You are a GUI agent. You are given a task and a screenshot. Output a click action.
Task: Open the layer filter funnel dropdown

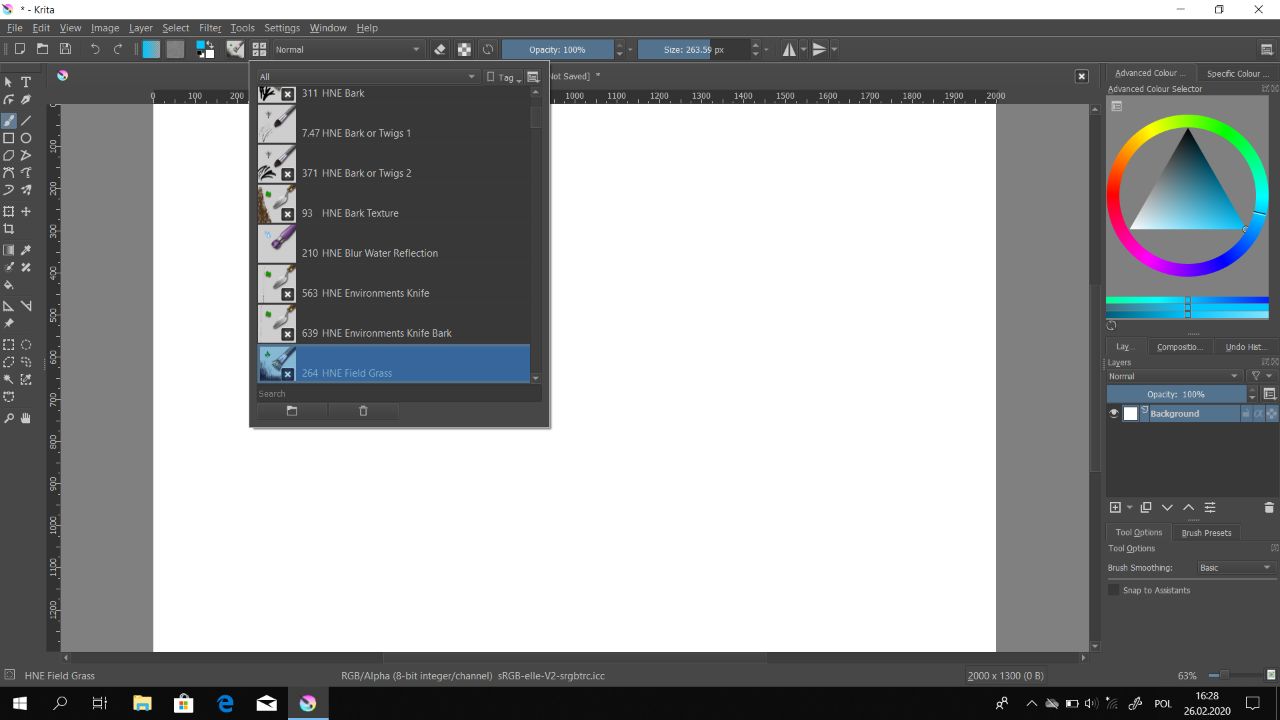click(x=1260, y=376)
